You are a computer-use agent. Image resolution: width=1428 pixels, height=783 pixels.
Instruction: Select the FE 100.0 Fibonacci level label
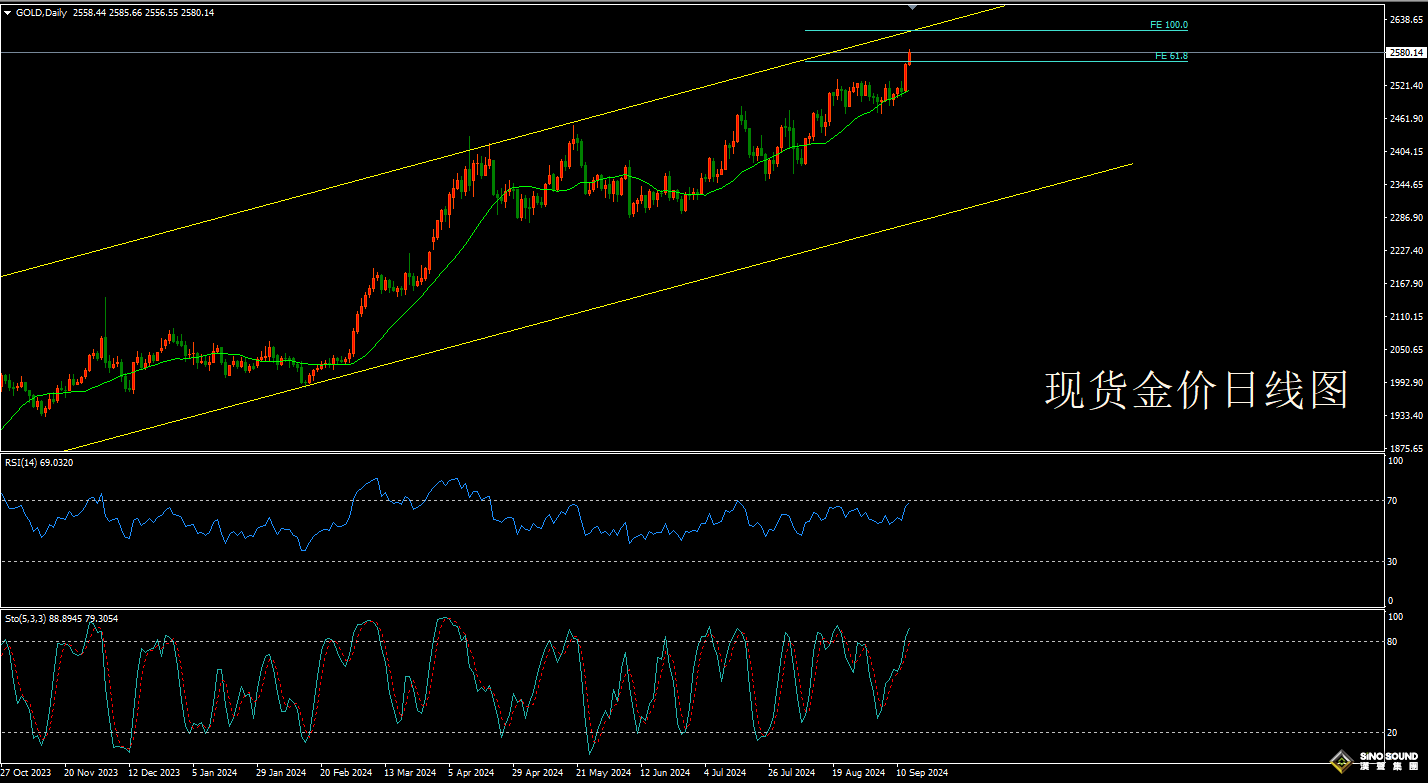tap(1170, 24)
